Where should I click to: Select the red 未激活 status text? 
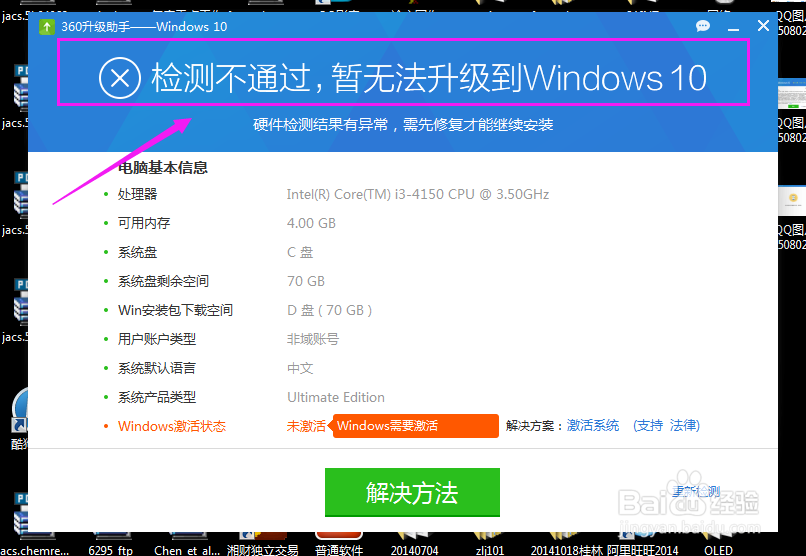[x=306, y=426]
